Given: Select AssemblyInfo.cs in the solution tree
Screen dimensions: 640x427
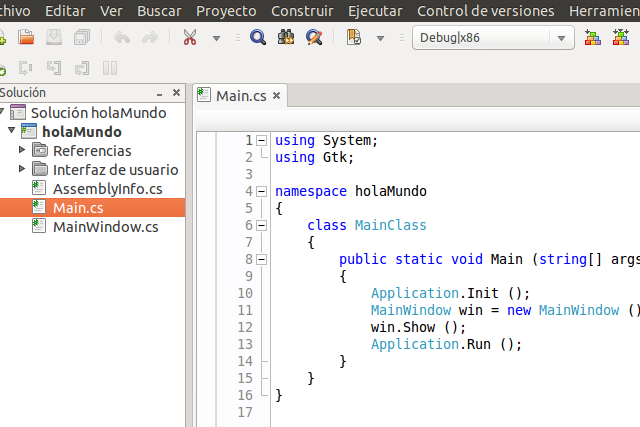Looking at the screenshot, I should pos(108,189).
